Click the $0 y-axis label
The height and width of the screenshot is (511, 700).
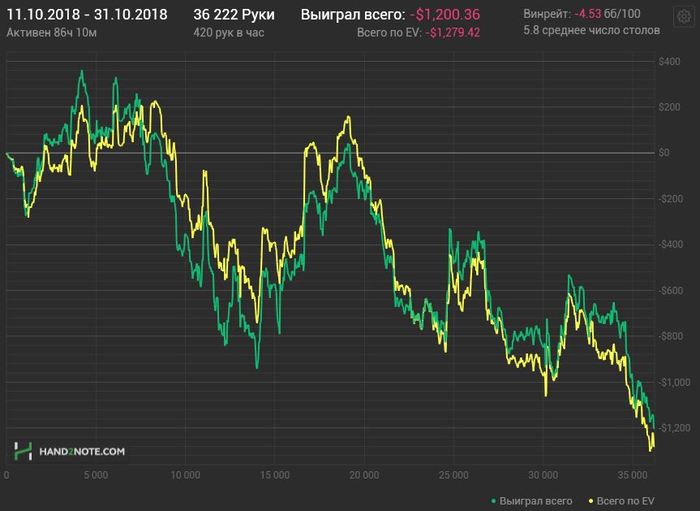pyautogui.click(x=664, y=153)
